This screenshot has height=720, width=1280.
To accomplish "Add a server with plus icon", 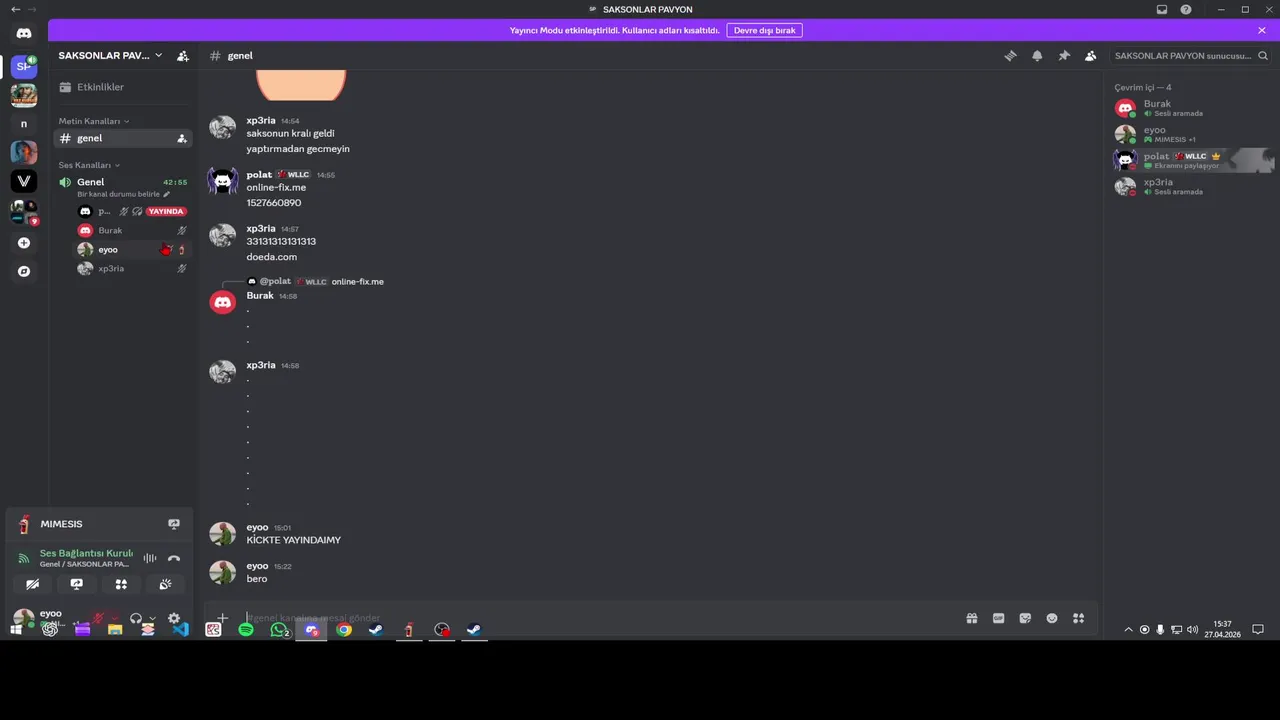I will pyautogui.click(x=24, y=243).
